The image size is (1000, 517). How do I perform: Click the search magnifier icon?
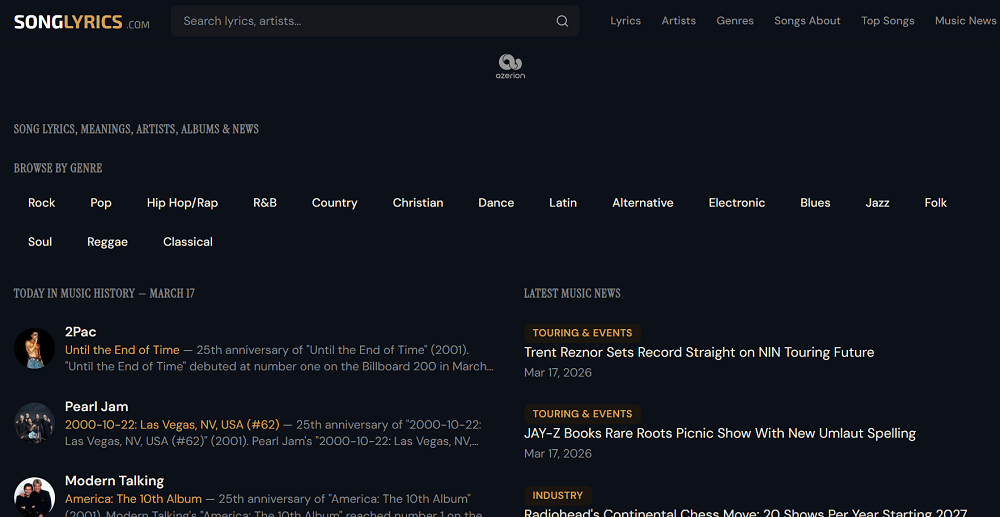coord(562,21)
